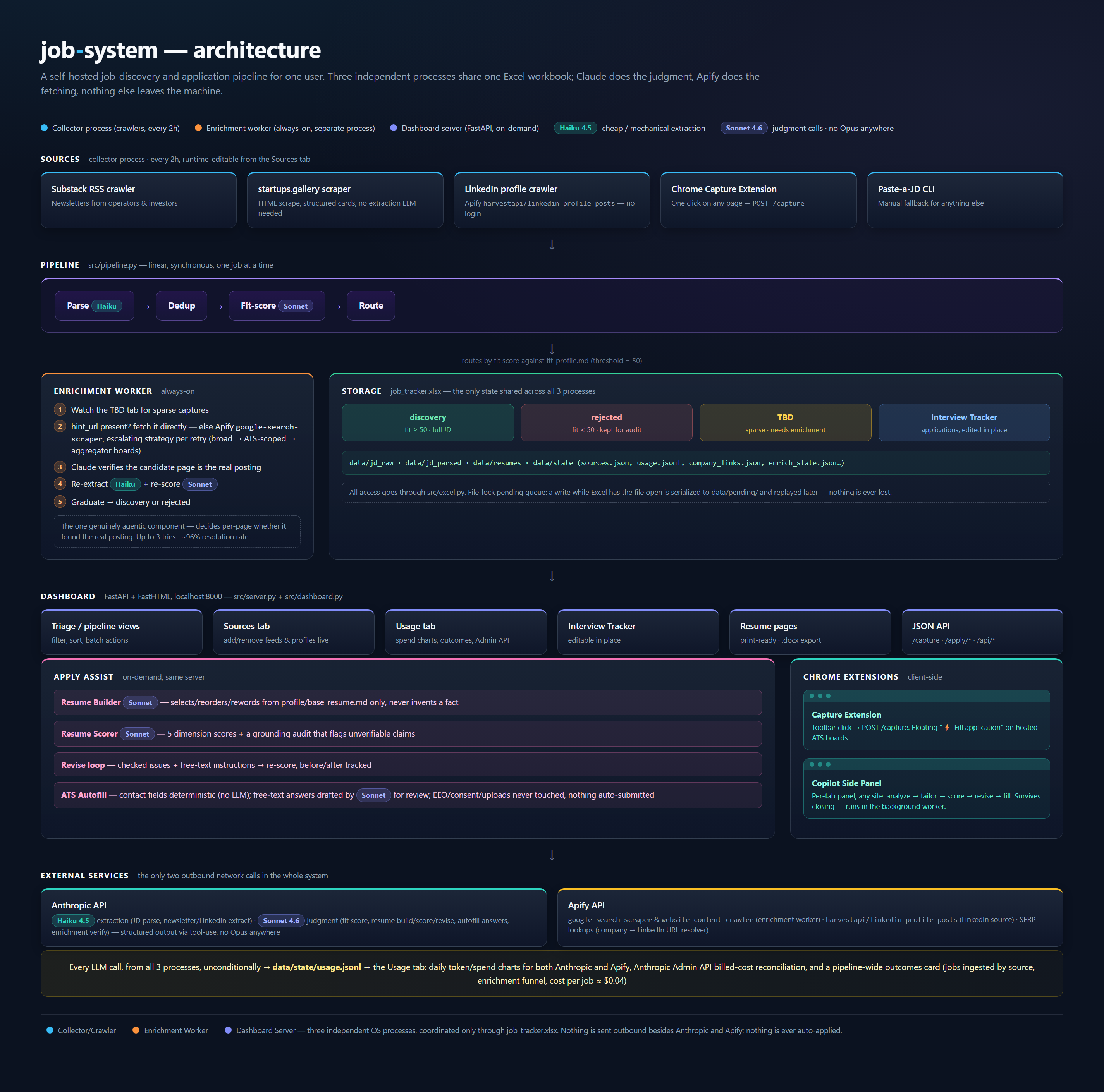Open the Substack RSS crawler source card
Viewport: 1104px width, 1092px height.
139,200
